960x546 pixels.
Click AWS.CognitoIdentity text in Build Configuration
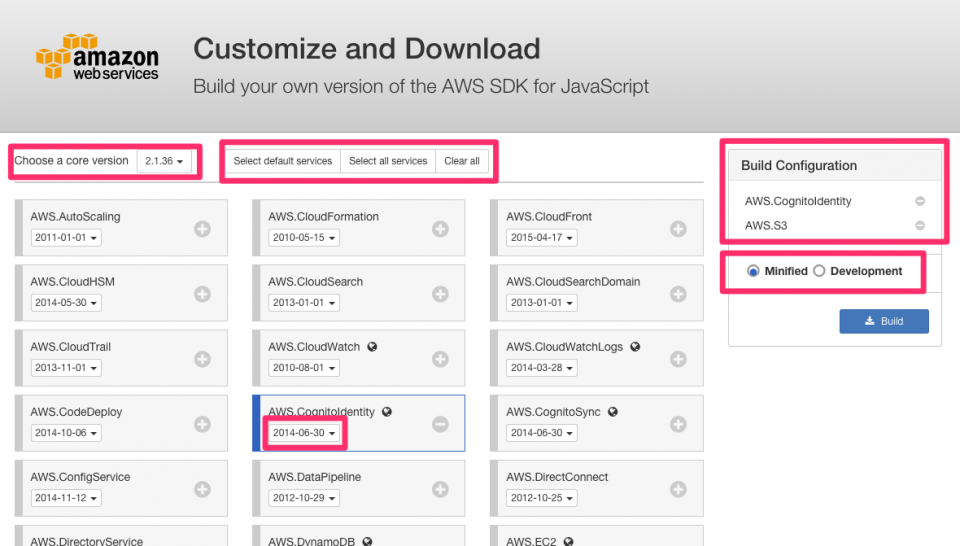(798, 201)
